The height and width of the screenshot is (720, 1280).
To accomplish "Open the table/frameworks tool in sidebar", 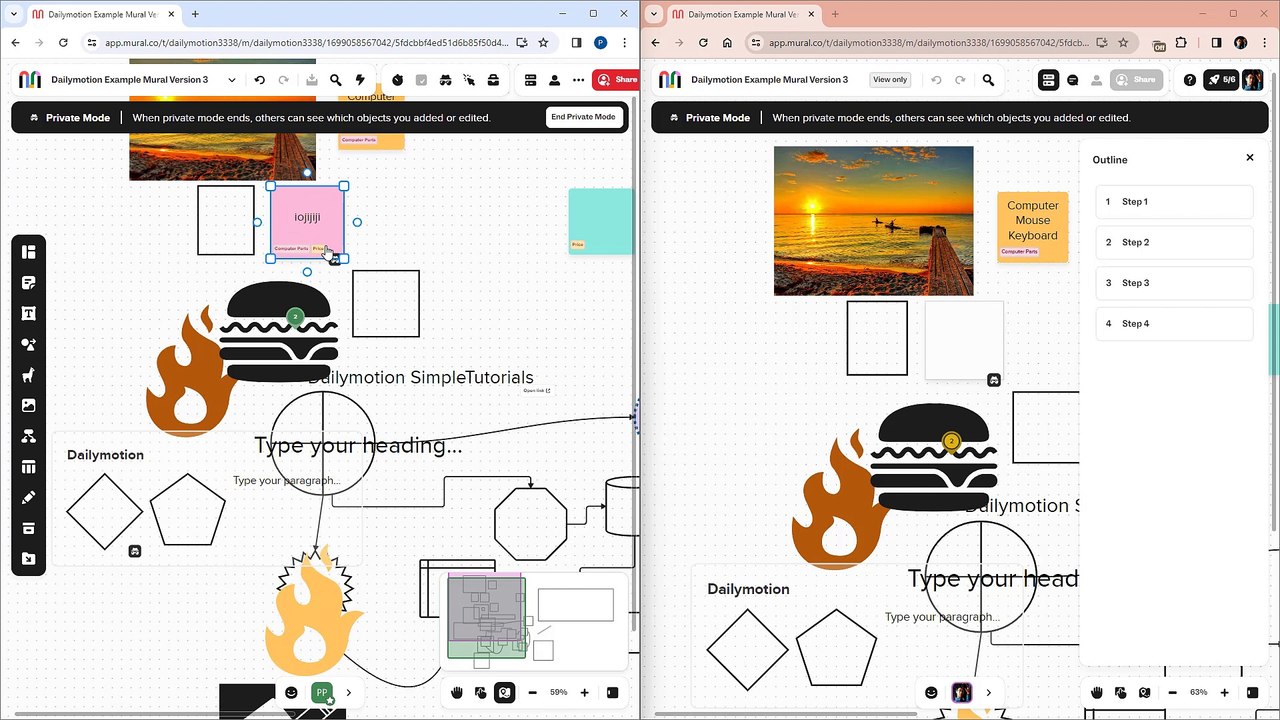I will (28, 467).
